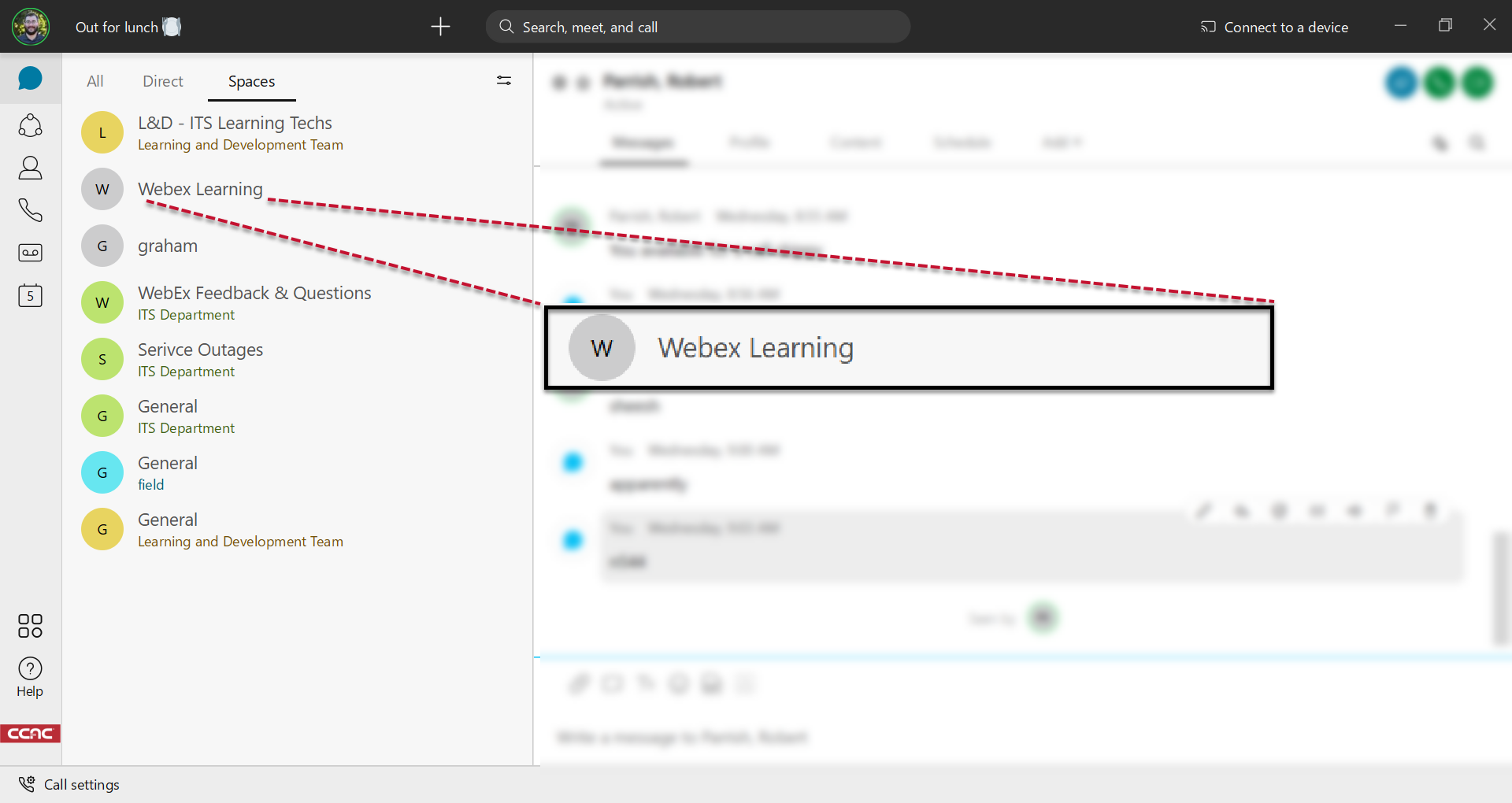Click the message scrollbar in chat pane
Viewport: 1512px width, 803px height.
tap(1501, 587)
